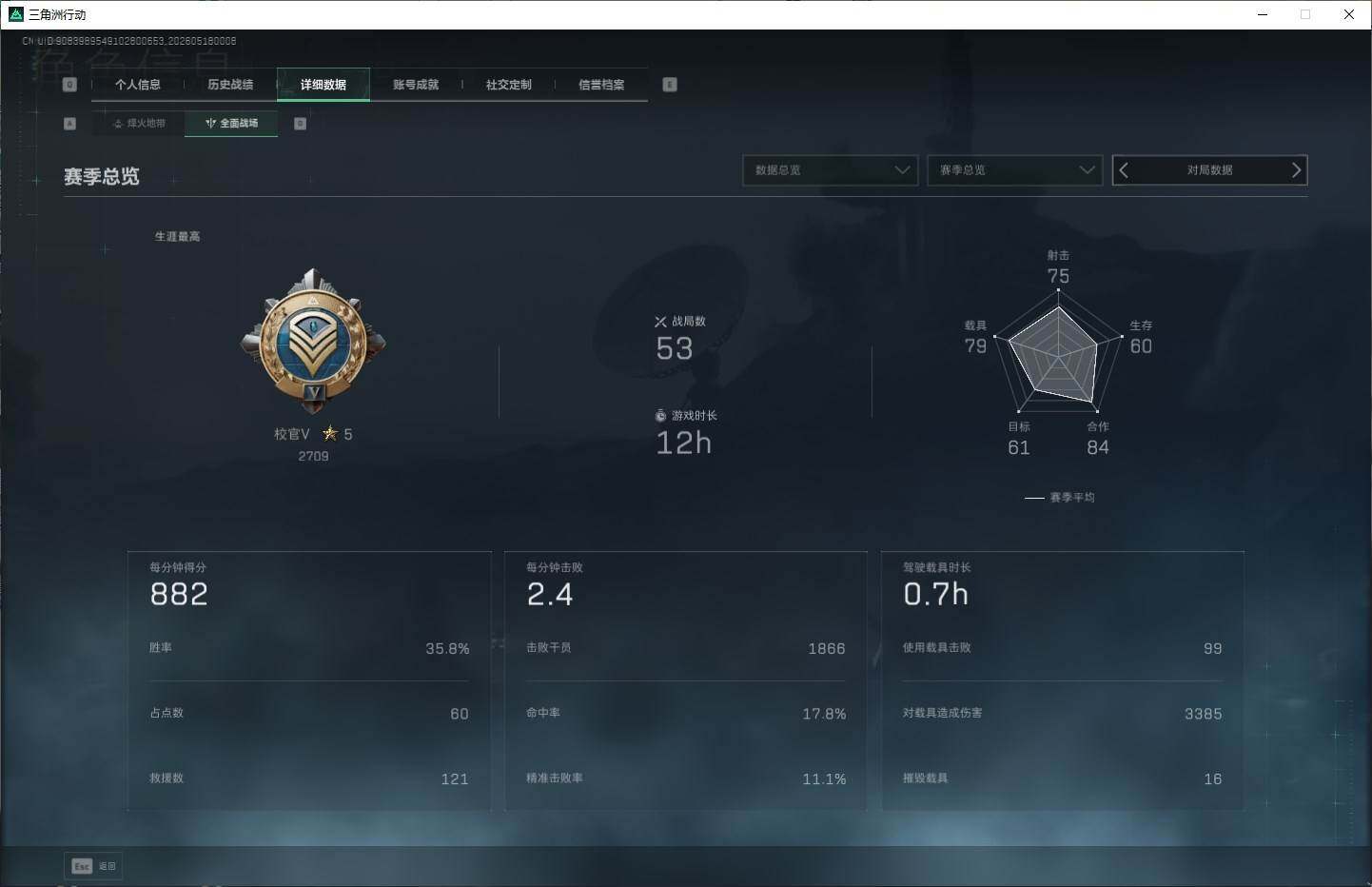
Task: Click the left arrow beside 对局数据
Action: pos(1124,170)
